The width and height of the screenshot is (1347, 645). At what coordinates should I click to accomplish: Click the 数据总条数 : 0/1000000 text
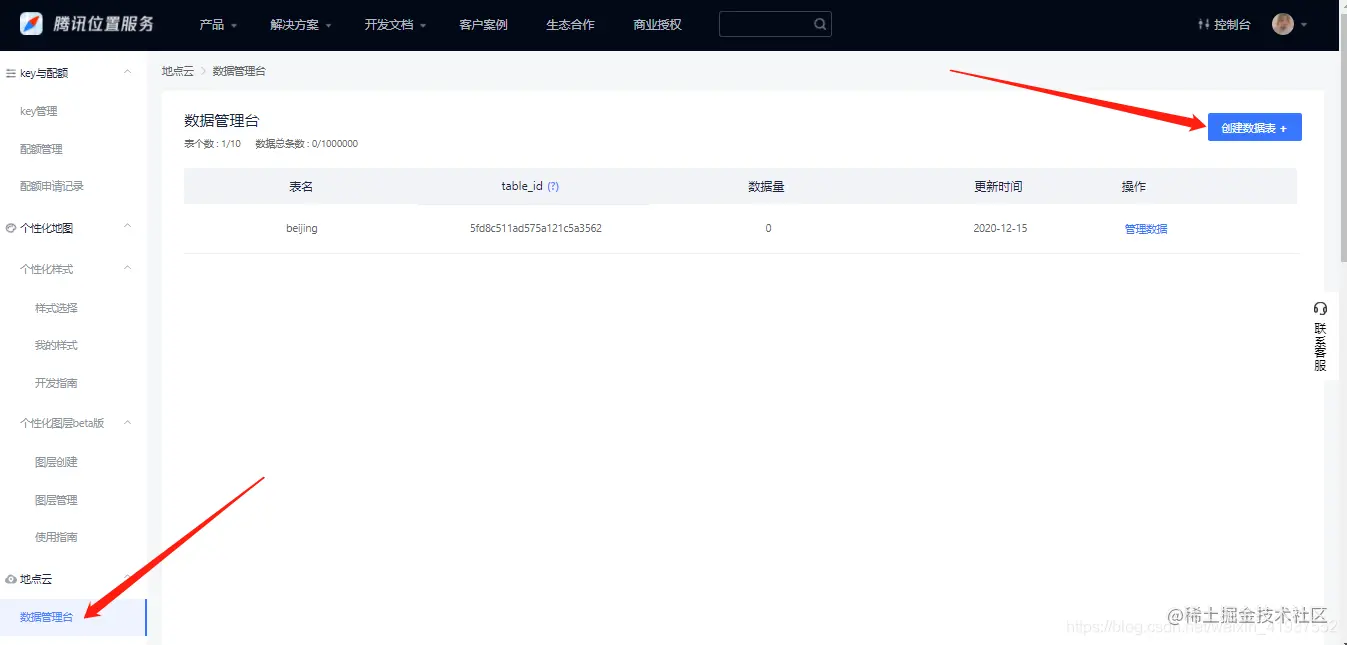coord(306,144)
